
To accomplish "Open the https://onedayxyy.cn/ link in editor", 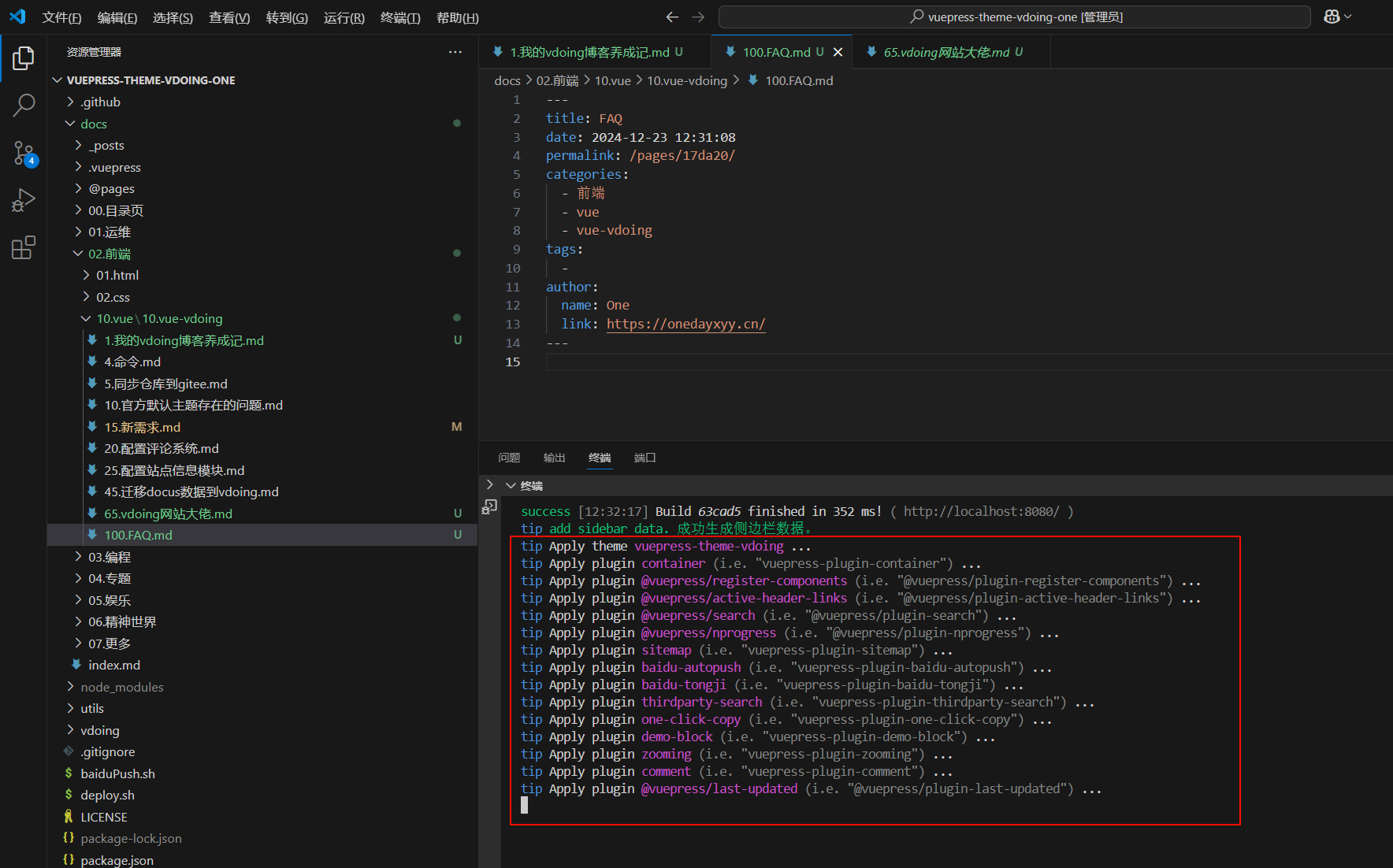I will click(x=685, y=324).
